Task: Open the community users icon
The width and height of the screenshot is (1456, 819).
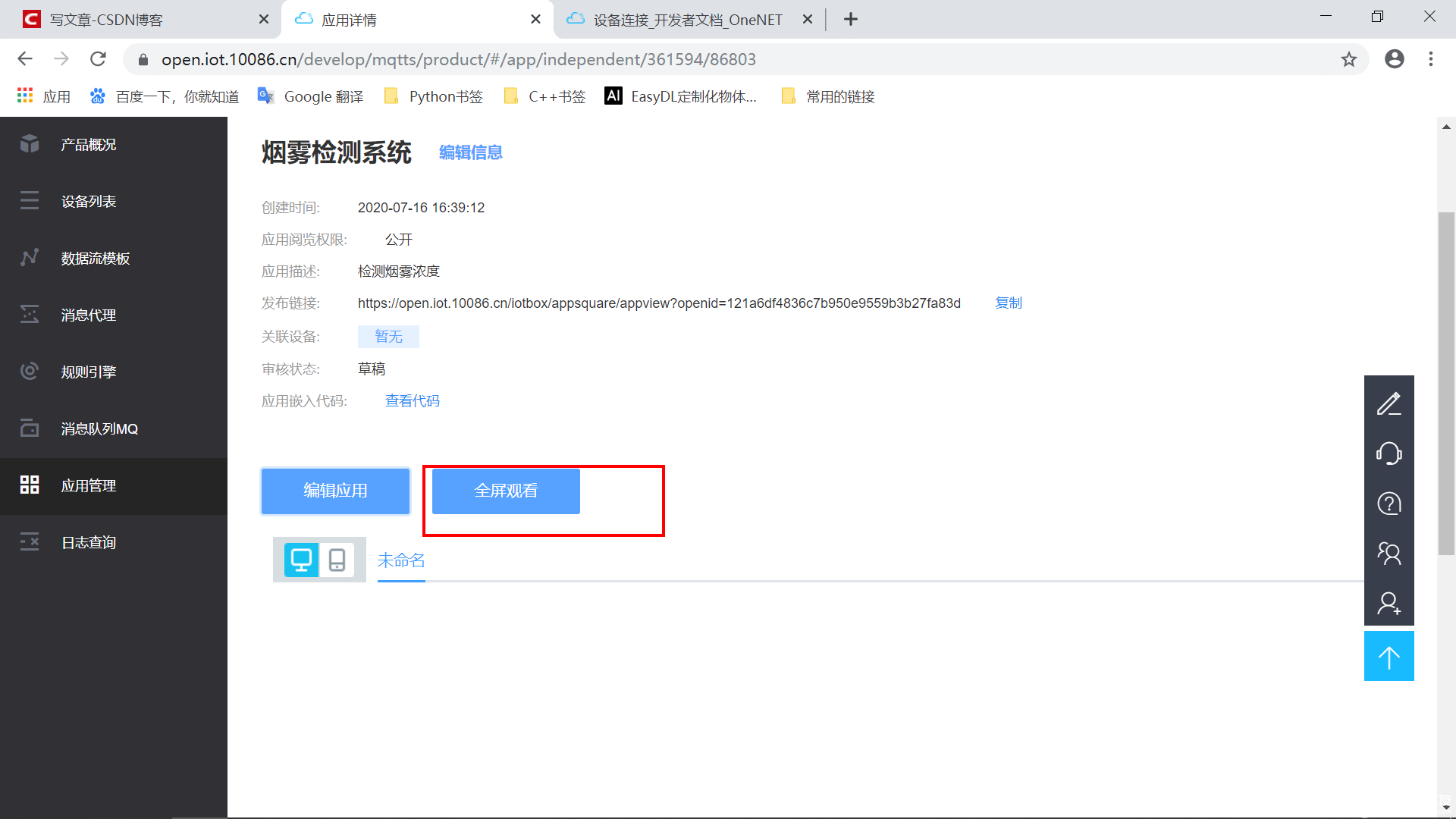Action: point(1389,554)
